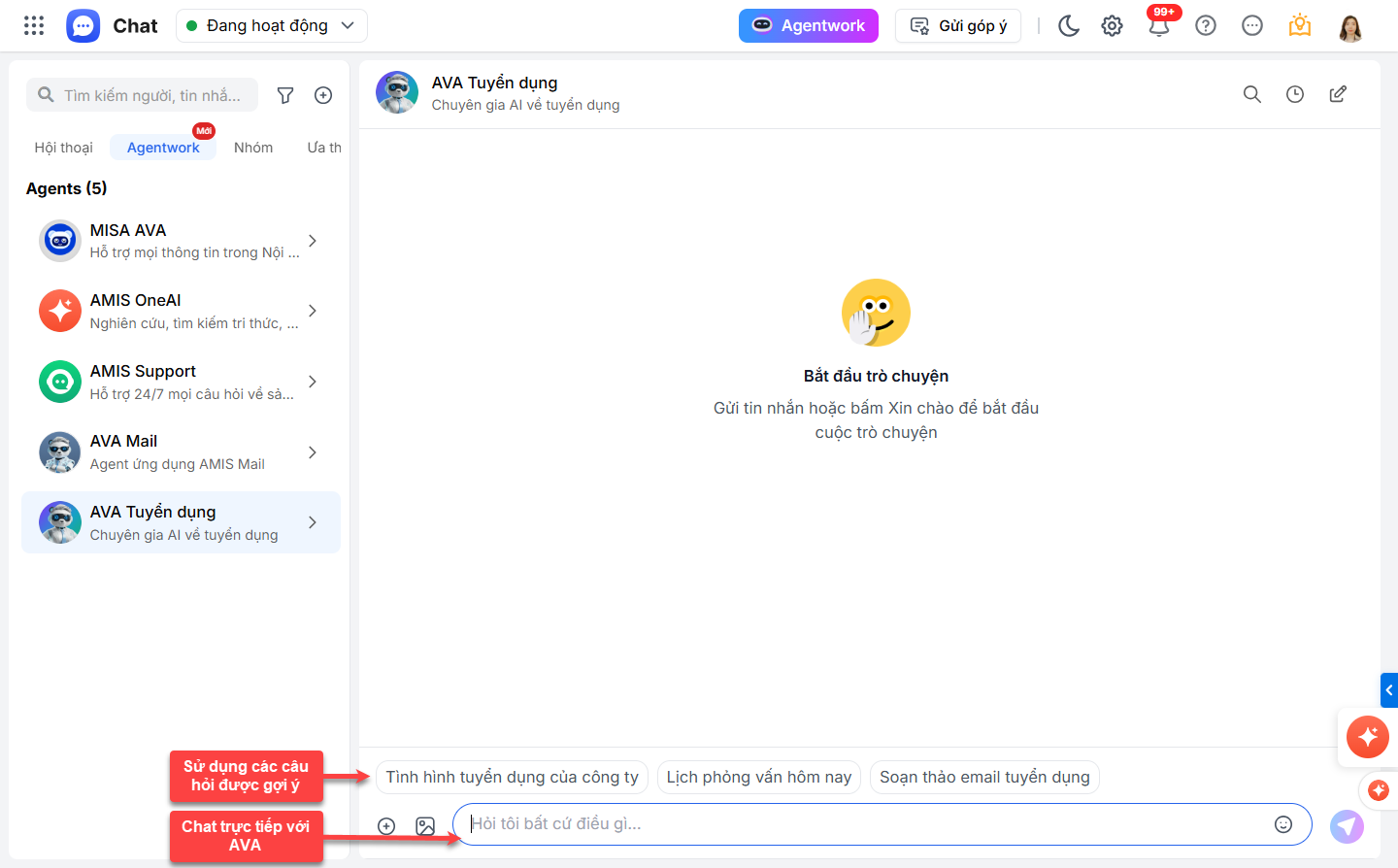Open chat history clock icon
The image size is (1398, 868).
coord(1295,94)
